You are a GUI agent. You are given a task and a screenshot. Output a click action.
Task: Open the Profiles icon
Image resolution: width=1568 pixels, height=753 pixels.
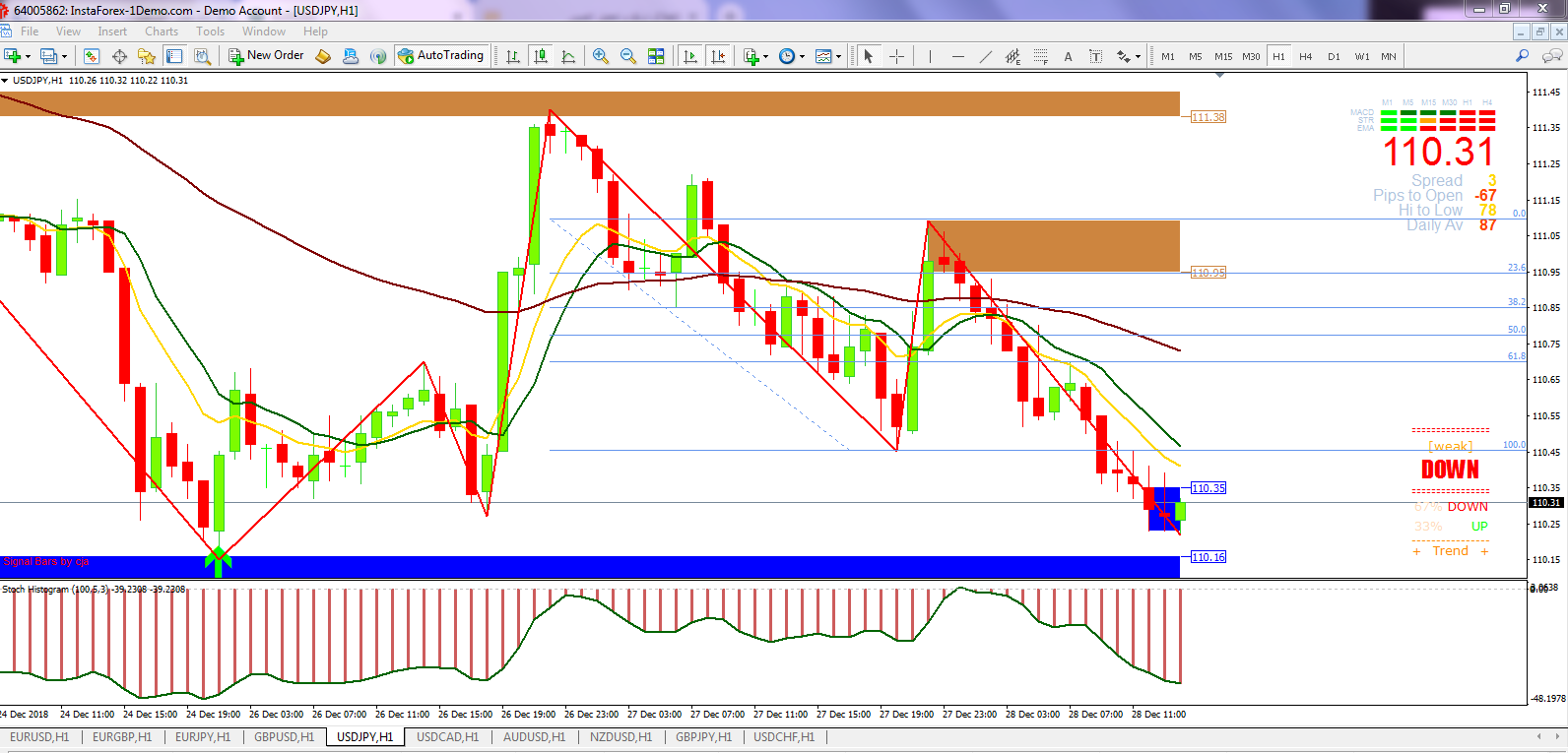[48, 56]
